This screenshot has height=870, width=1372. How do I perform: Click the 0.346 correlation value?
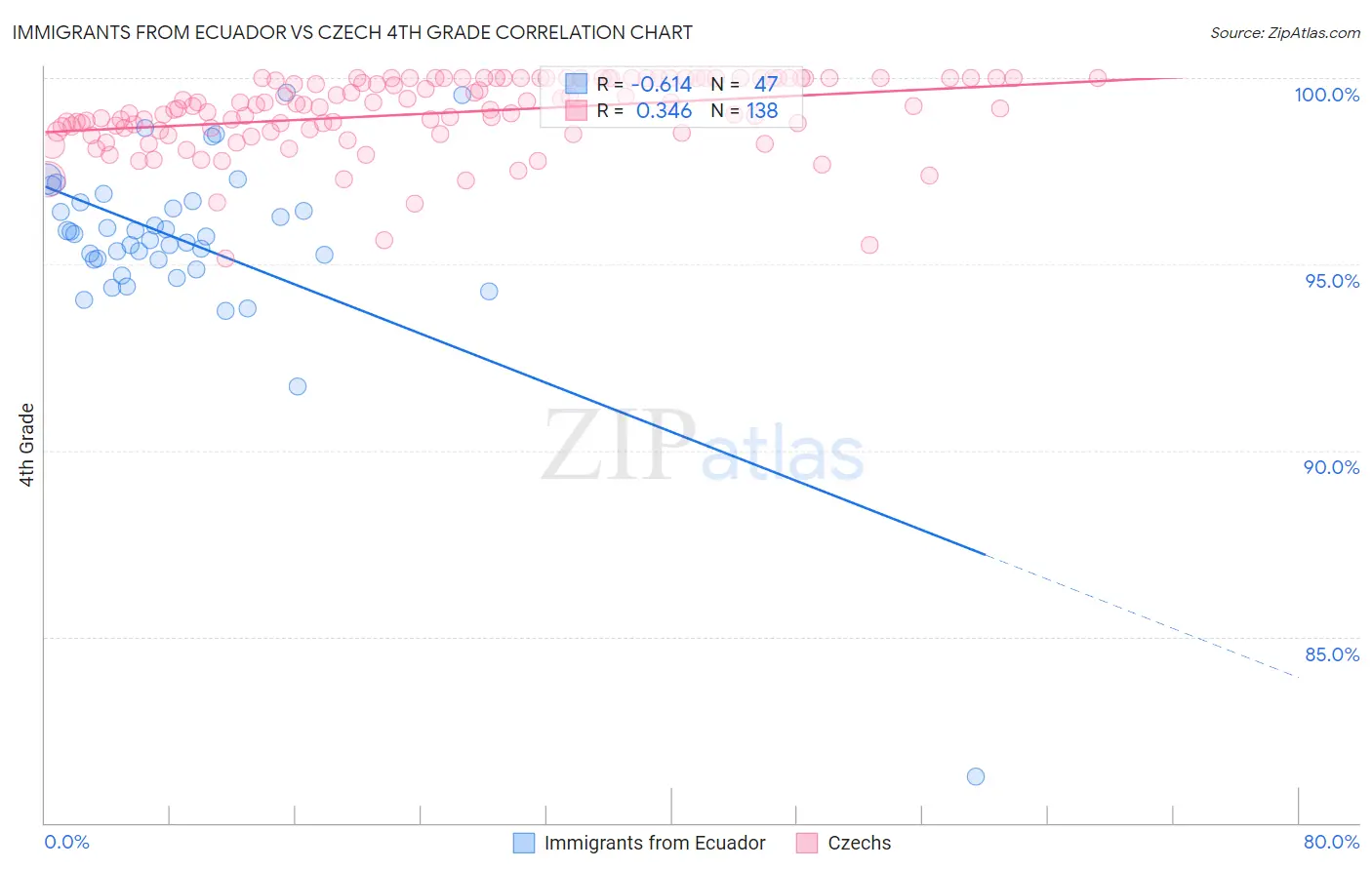(664, 110)
